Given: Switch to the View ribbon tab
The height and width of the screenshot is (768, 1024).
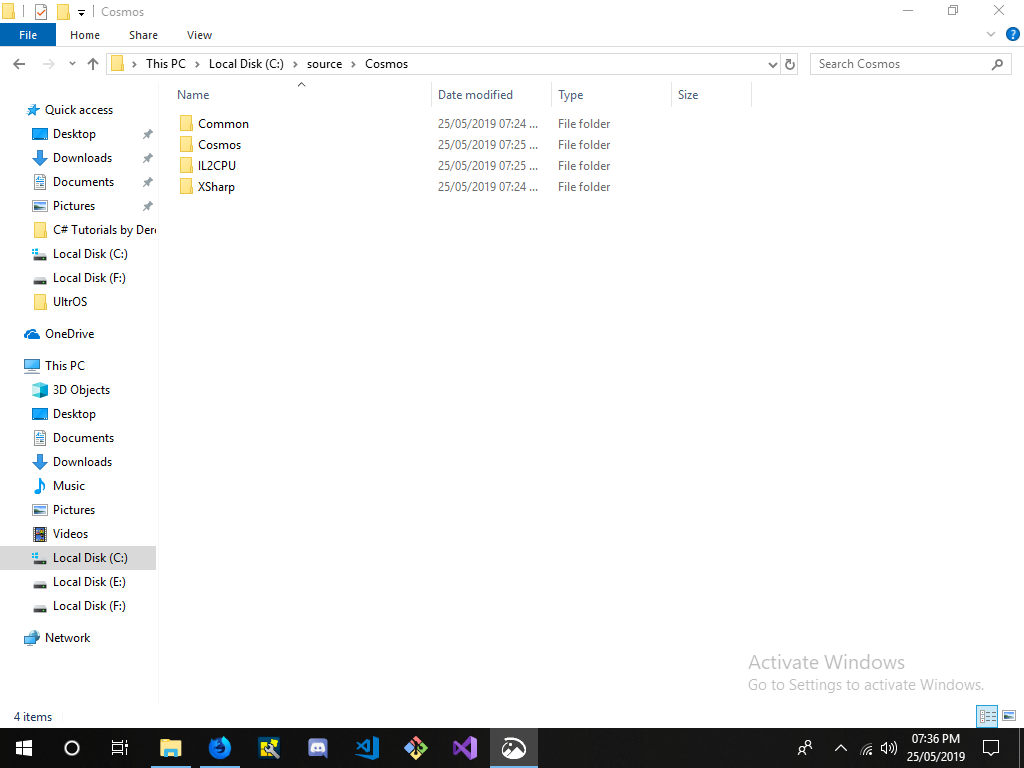Looking at the screenshot, I should click(x=199, y=34).
